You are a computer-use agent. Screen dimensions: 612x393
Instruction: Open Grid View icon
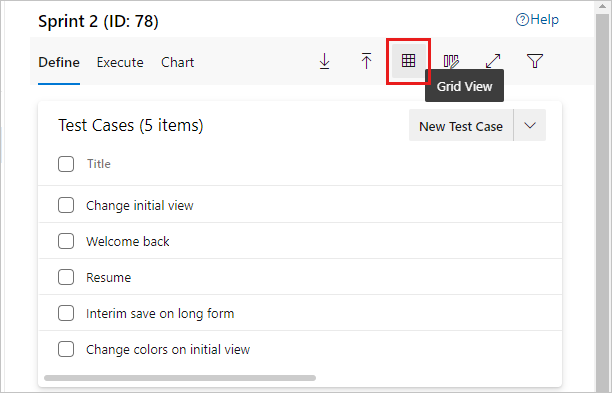pyautogui.click(x=409, y=61)
